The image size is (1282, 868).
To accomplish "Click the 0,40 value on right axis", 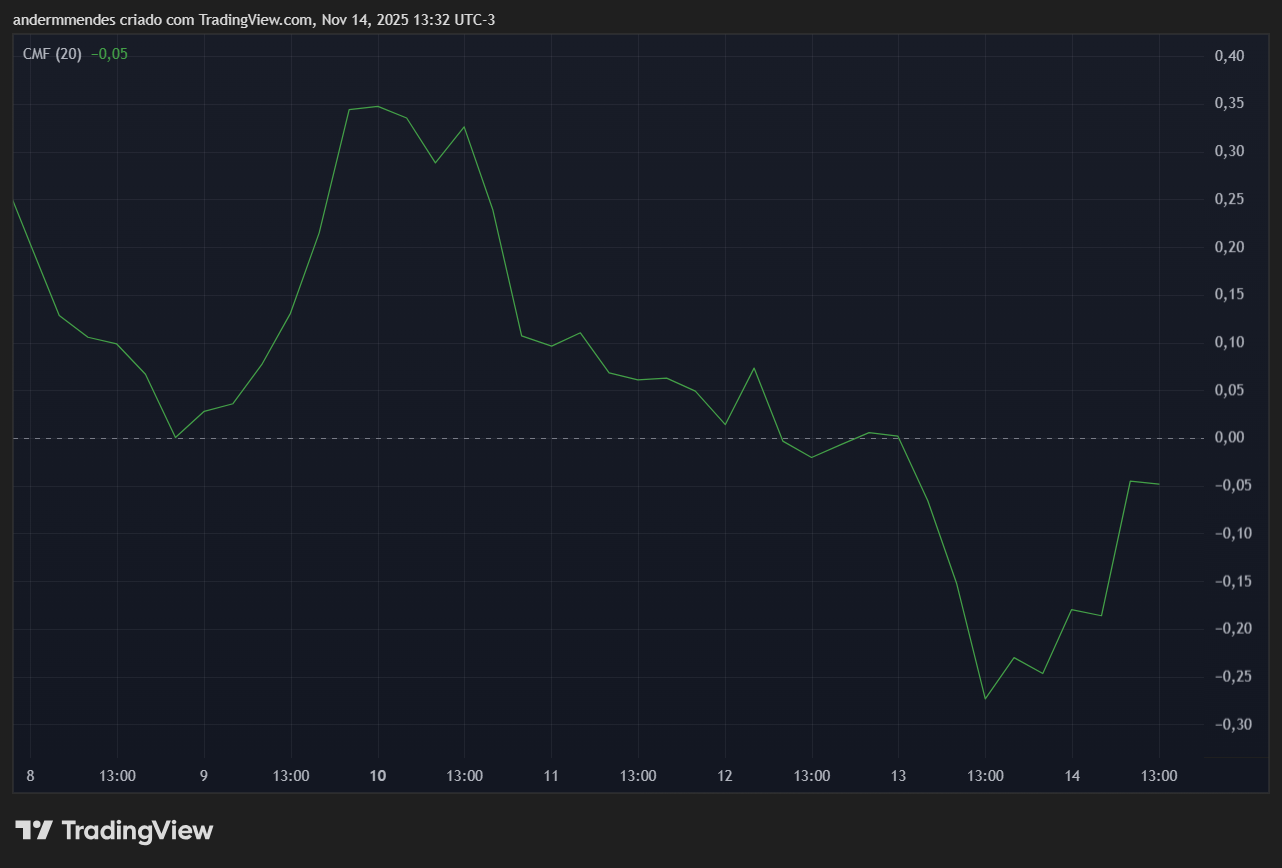I will tap(1232, 58).
